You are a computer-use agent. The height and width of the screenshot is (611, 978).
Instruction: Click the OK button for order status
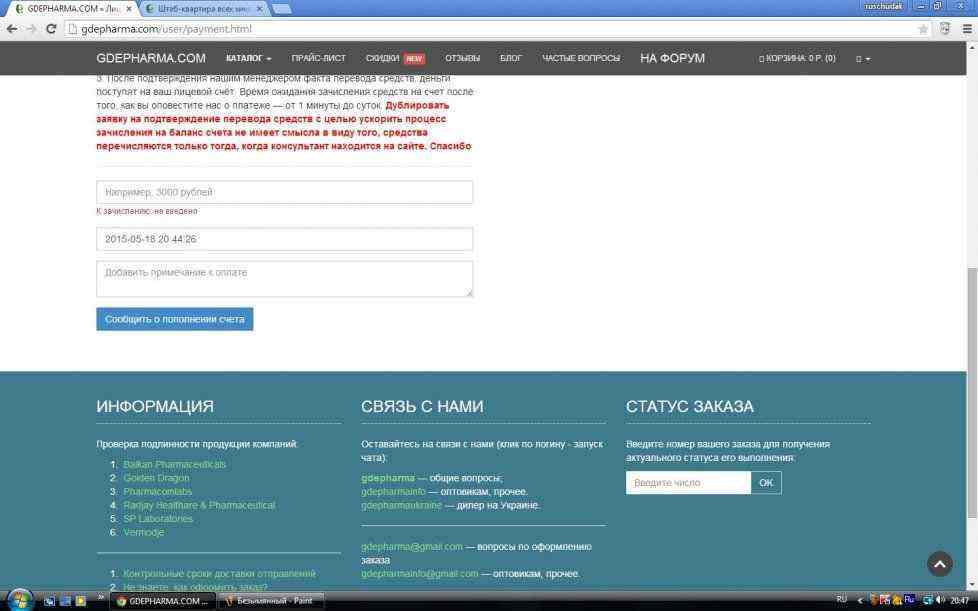click(x=766, y=483)
